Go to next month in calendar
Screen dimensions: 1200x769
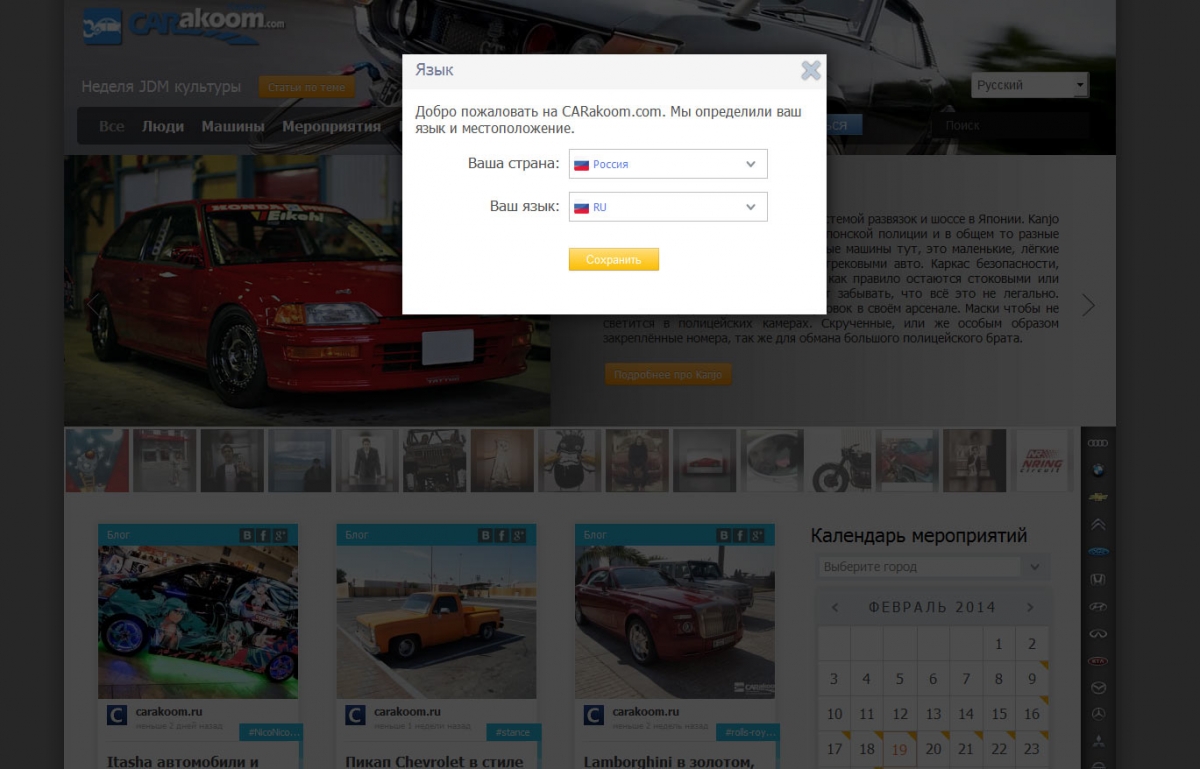[1030, 607]
